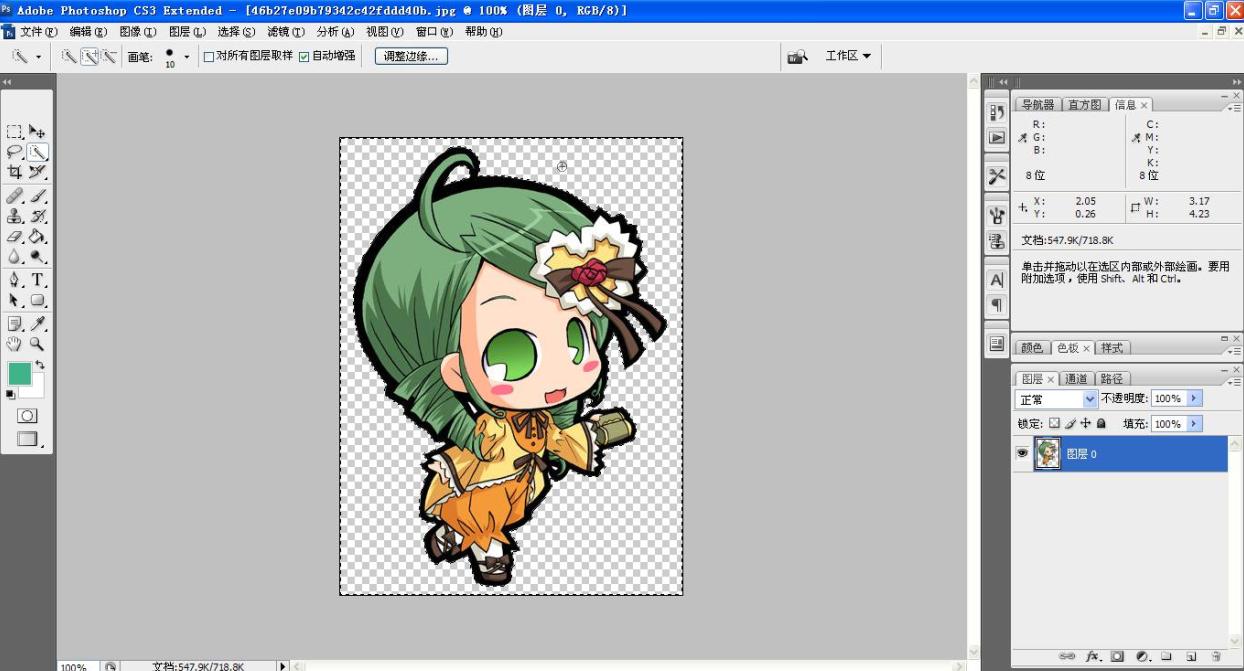Click the 调整边缘 button

[412, 56]
